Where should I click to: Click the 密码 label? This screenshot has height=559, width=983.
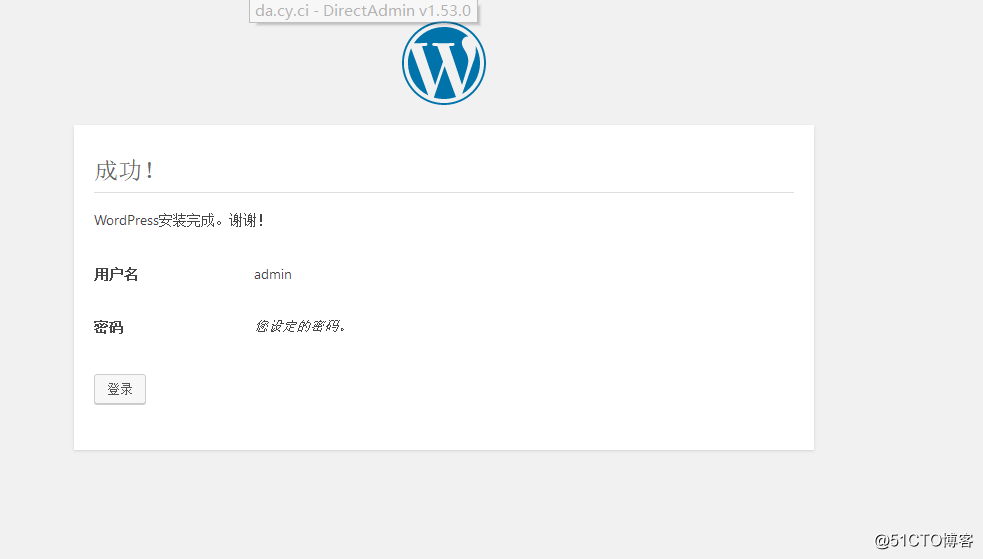[x=108, y=327]
